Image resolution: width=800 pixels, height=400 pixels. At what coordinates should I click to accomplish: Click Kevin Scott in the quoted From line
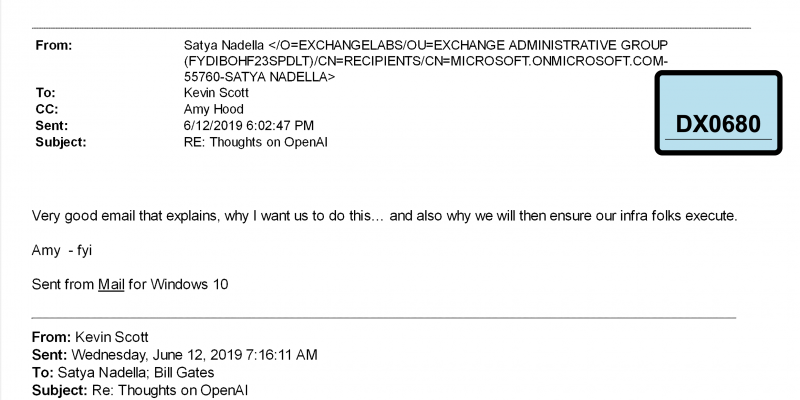[112, 337]
